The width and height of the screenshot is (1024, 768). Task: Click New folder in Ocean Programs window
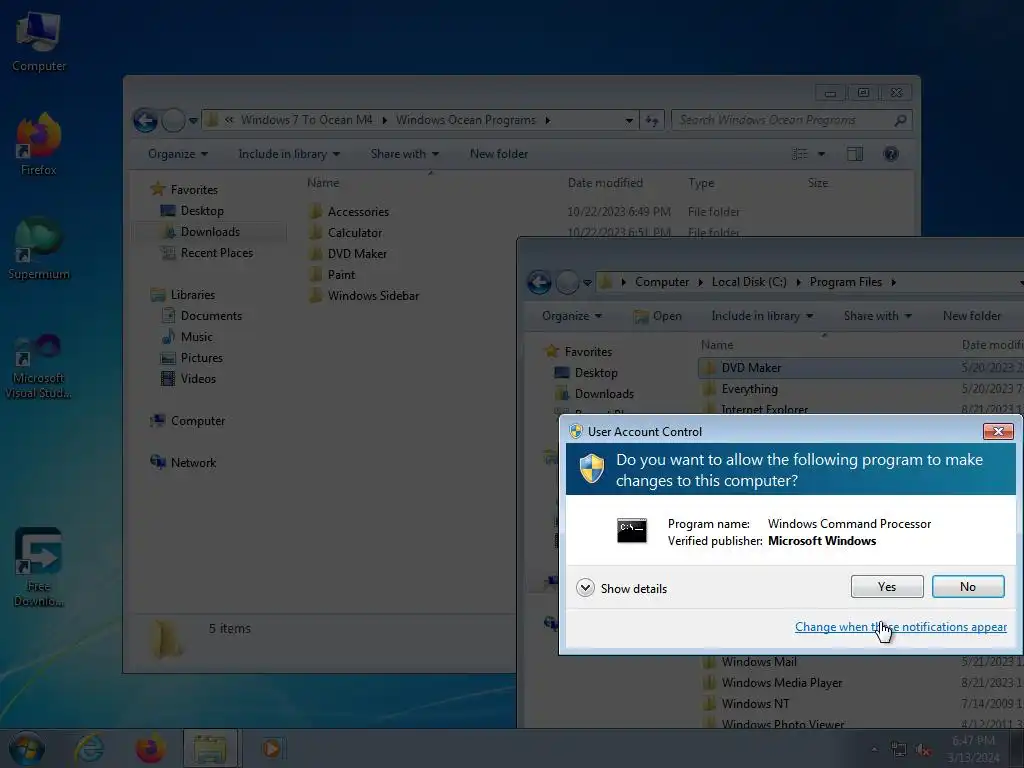[499, 154]
